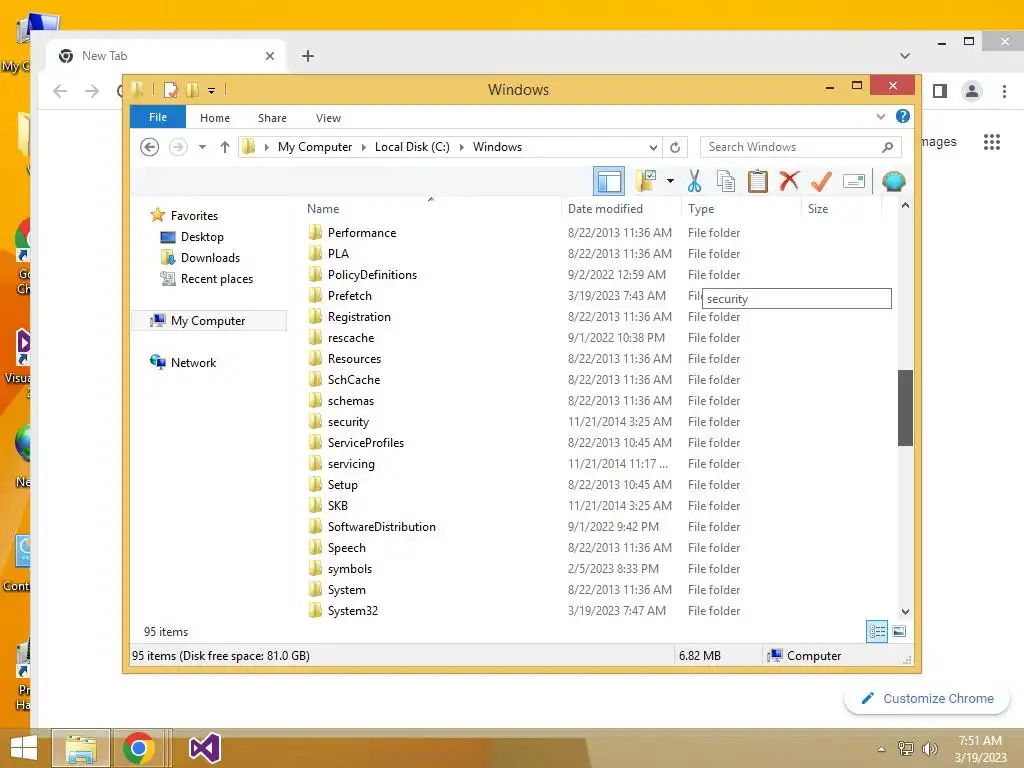Delete item using the red X icon

click(x=789, y=181)
